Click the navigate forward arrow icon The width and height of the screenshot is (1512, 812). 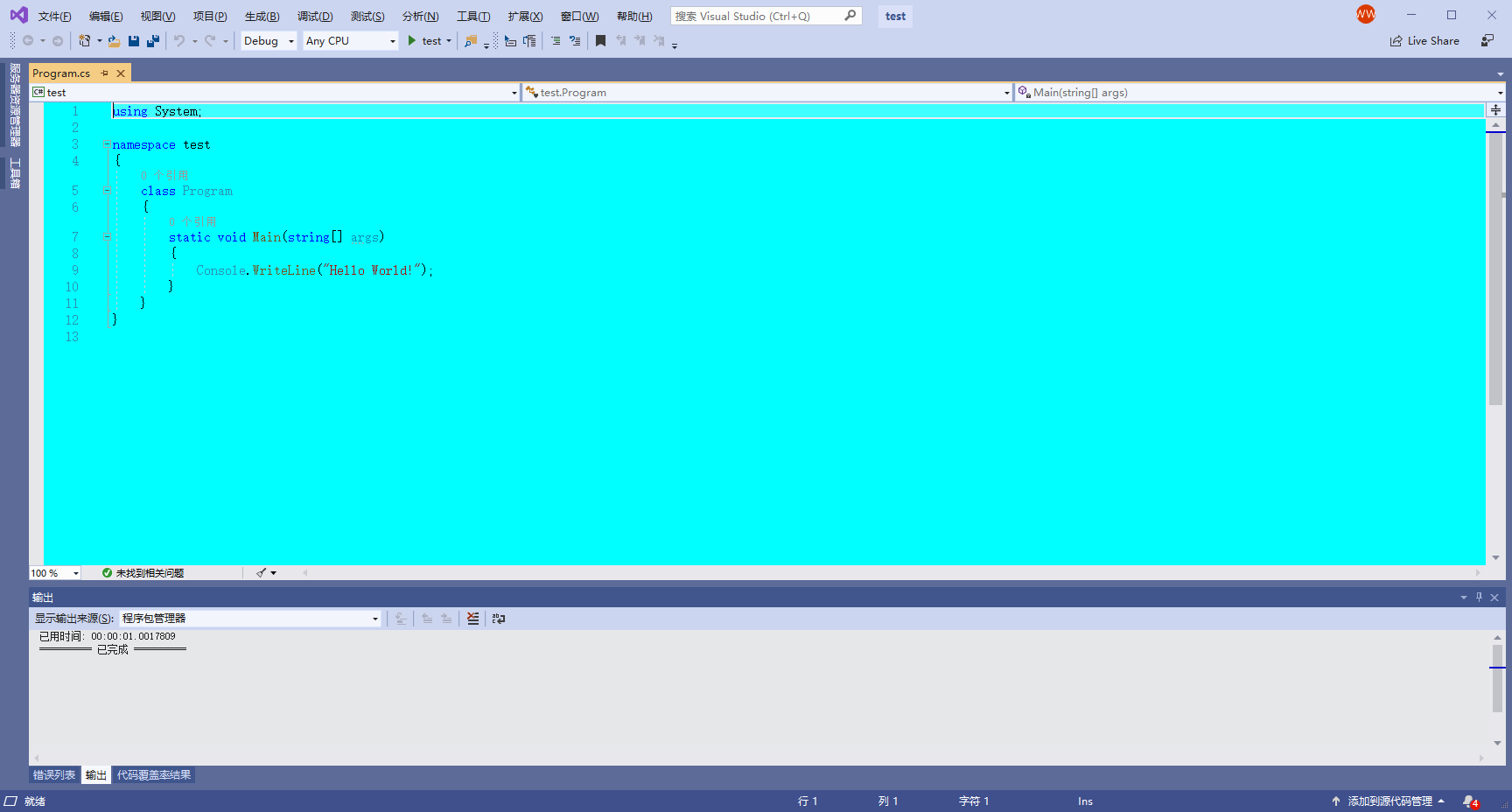click(58, 41)
